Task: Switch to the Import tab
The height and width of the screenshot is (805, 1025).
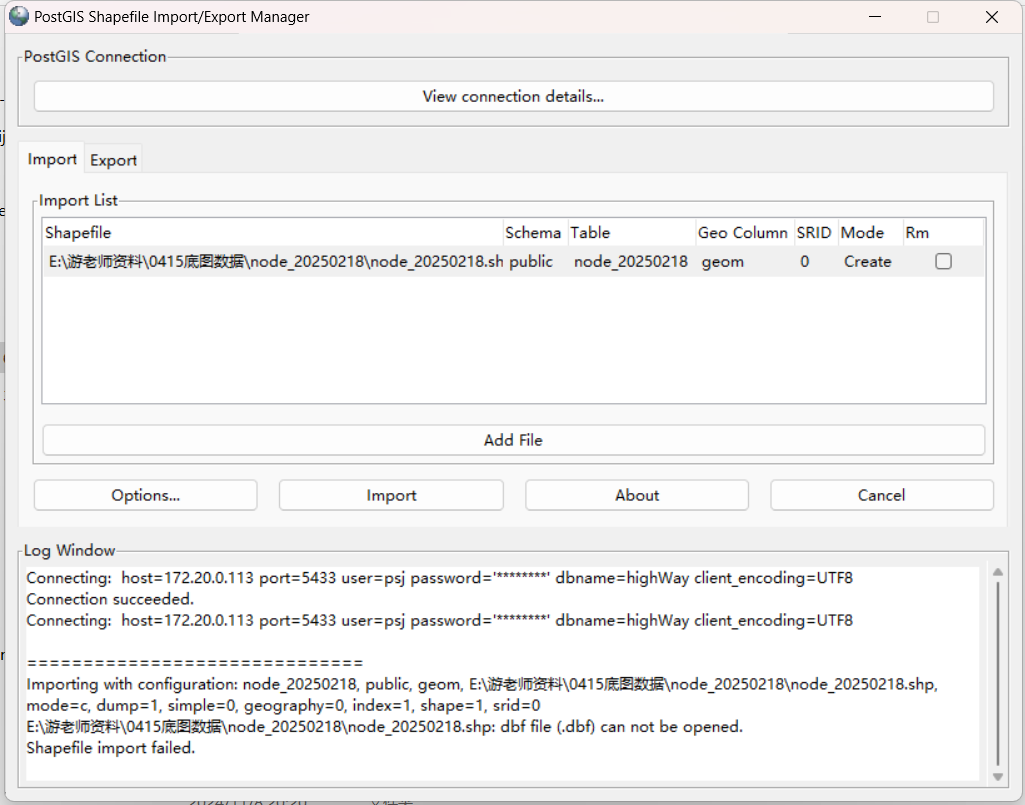Action: 52,159
